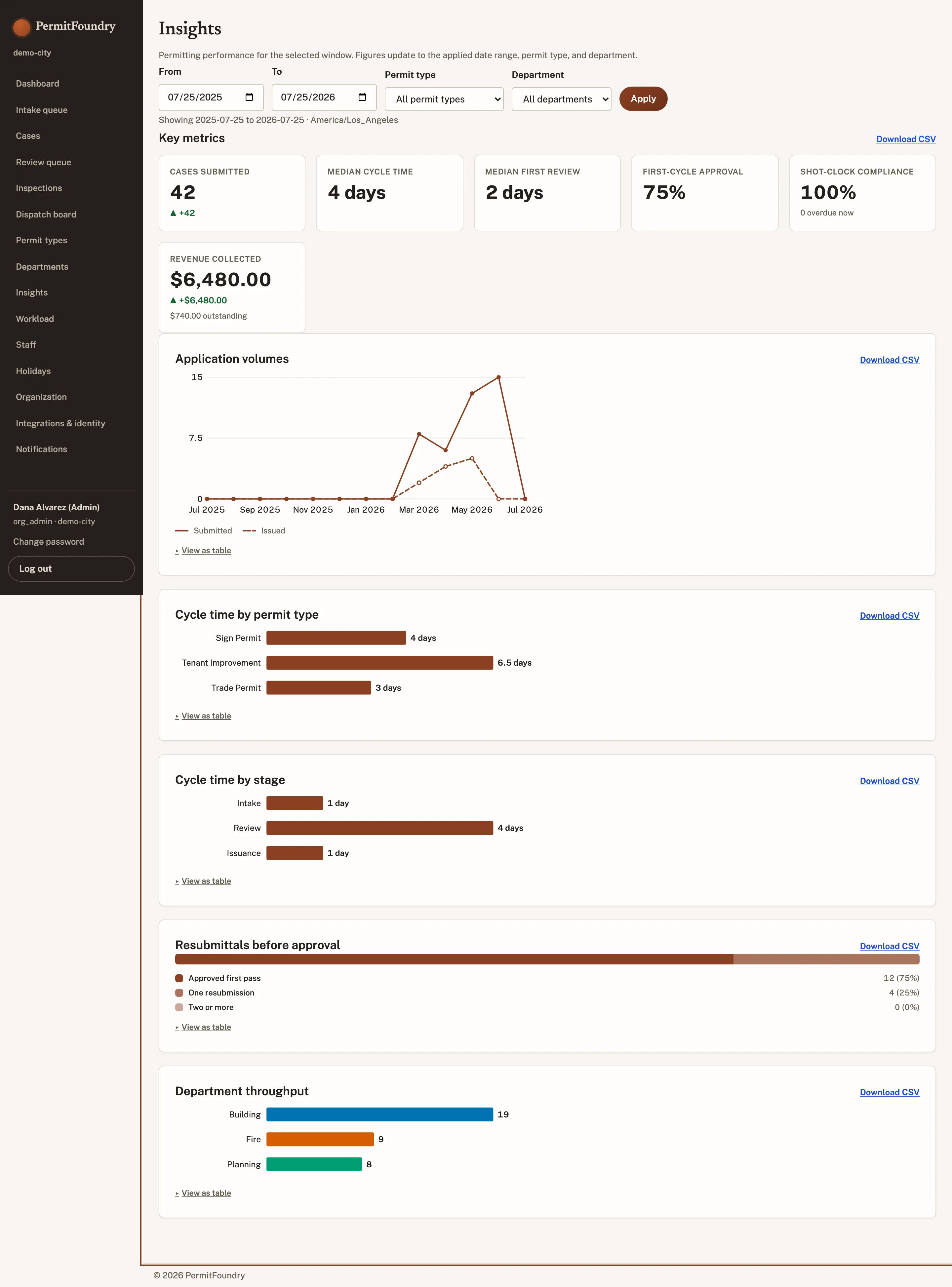Click the Approved first pass legend swatch
This screenshot has height=1287, width=952.
point(179,978)
